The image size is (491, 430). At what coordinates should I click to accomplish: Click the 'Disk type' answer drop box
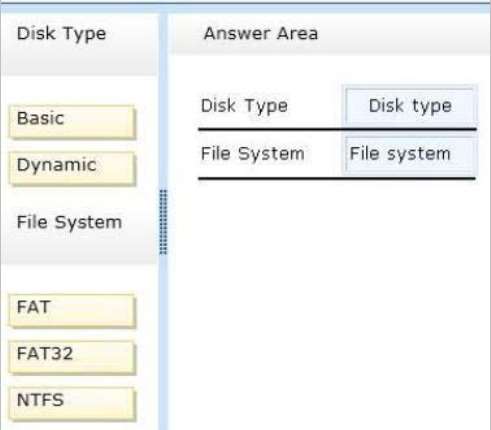coord(410,106)
